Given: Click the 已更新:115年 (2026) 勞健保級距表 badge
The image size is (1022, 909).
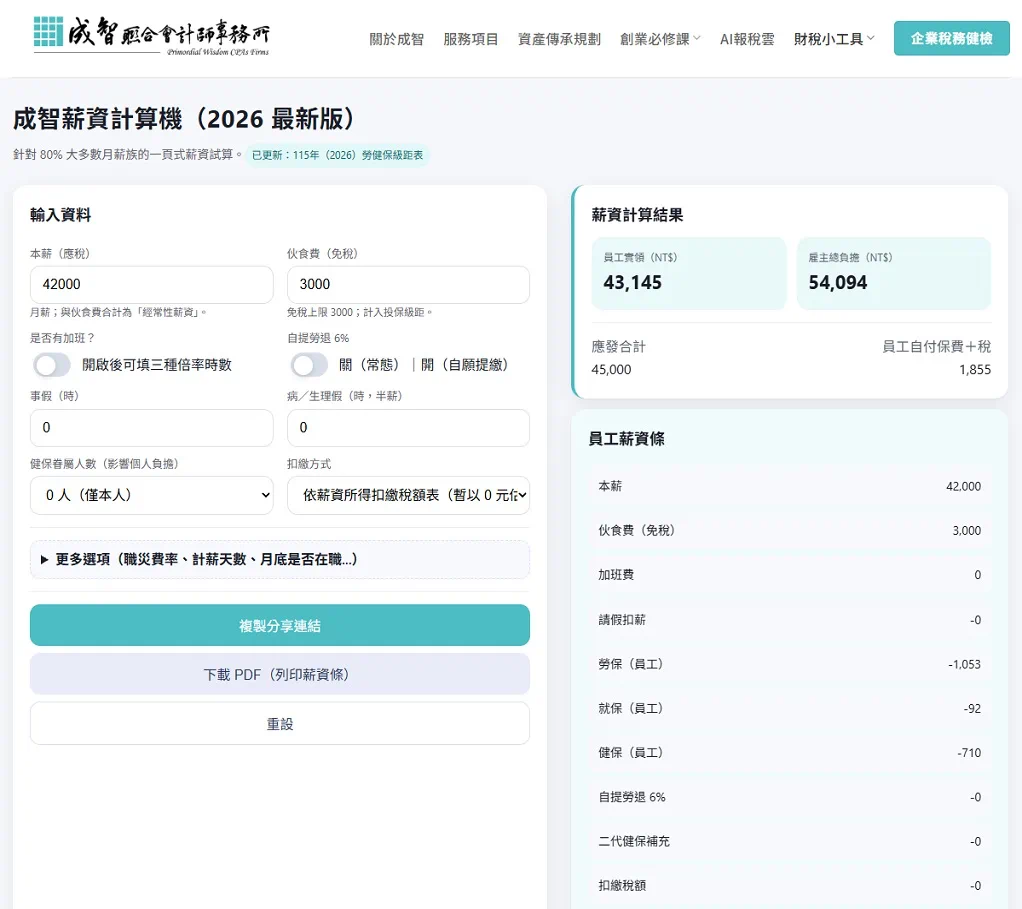Looking at the screenshot, I should pos(338,155).
